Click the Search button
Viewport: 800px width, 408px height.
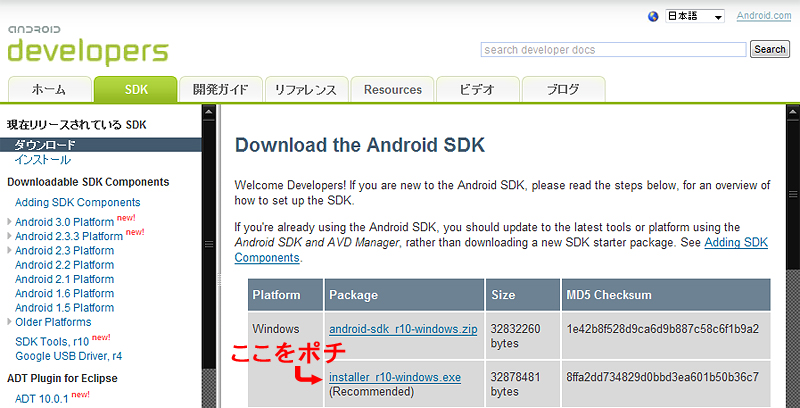click(769, 49)
